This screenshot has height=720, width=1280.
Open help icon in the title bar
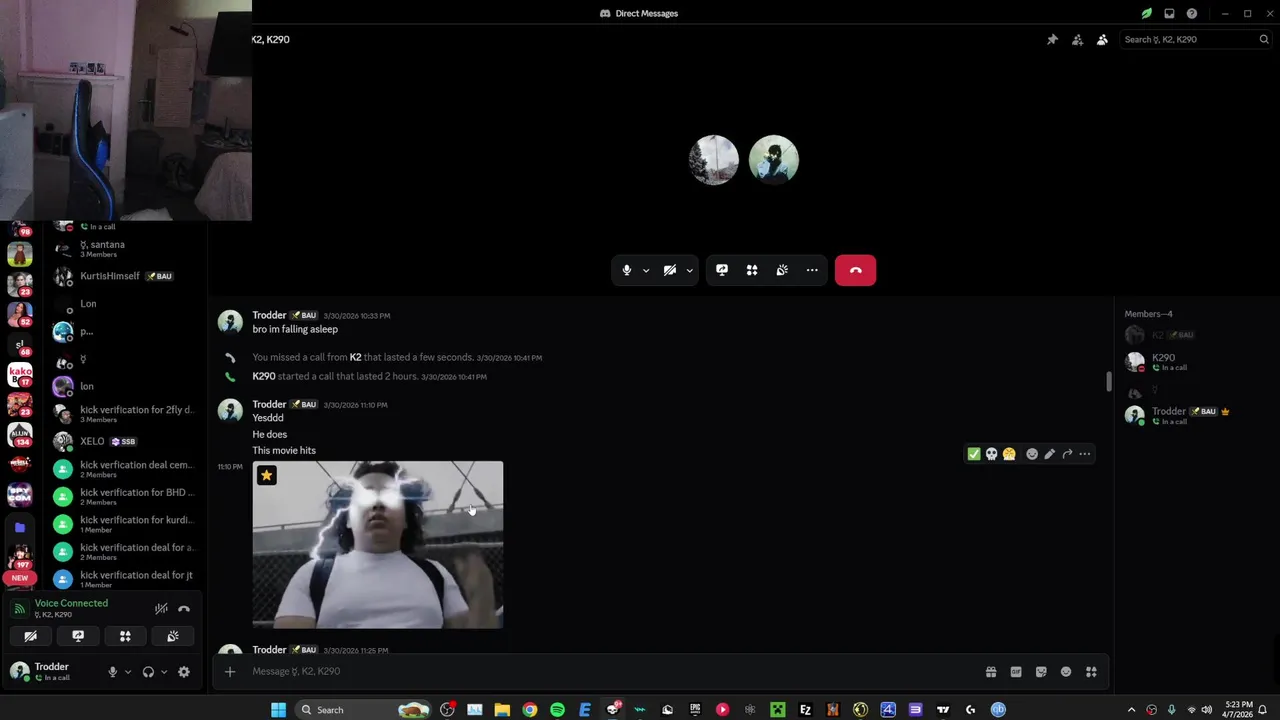[x=1192, y=13]
